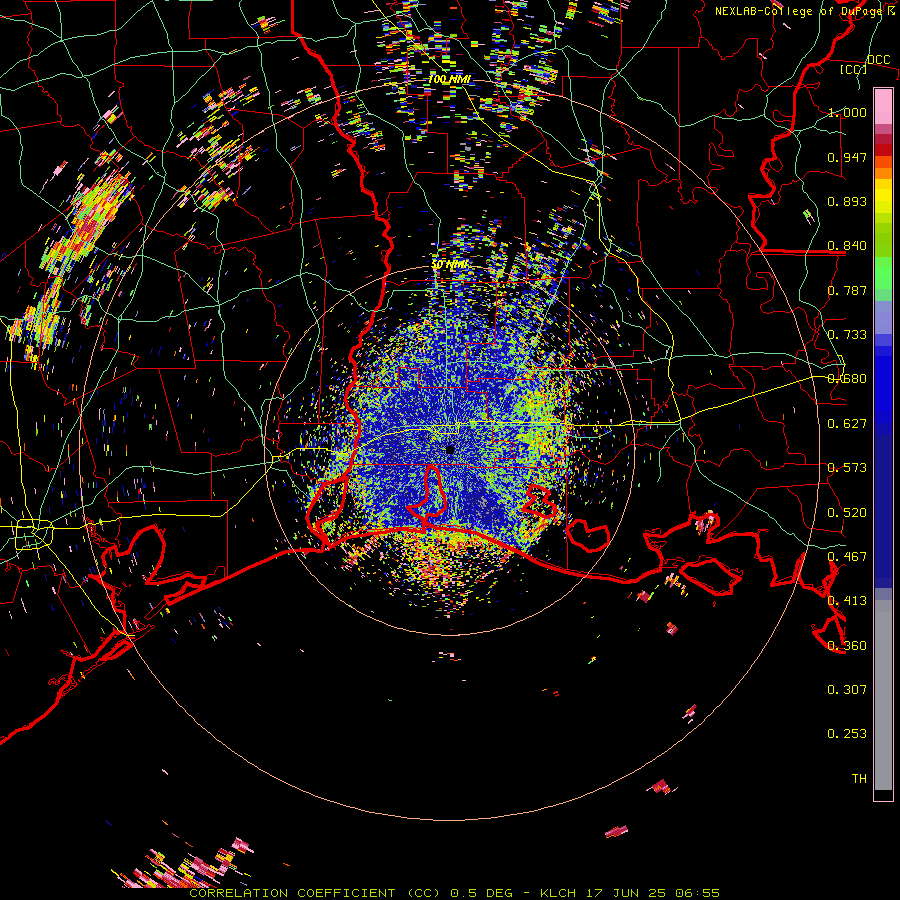Pick the pink segment of the color bar

(x=883, y=107)
